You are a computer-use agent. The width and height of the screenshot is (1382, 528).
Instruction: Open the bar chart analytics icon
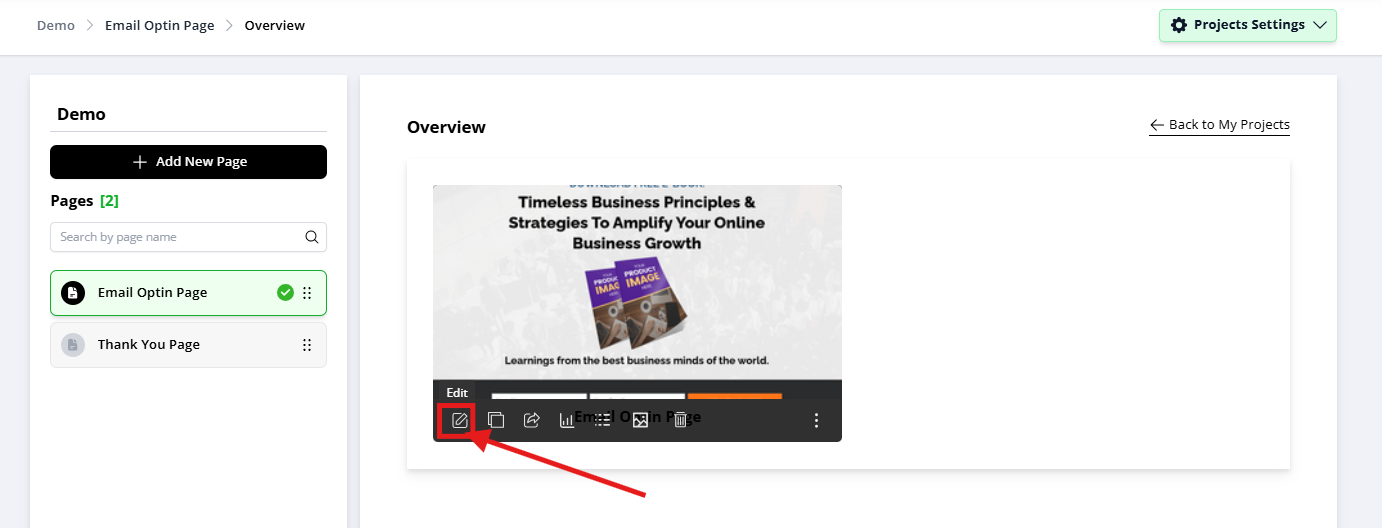(x=567, y=420)
